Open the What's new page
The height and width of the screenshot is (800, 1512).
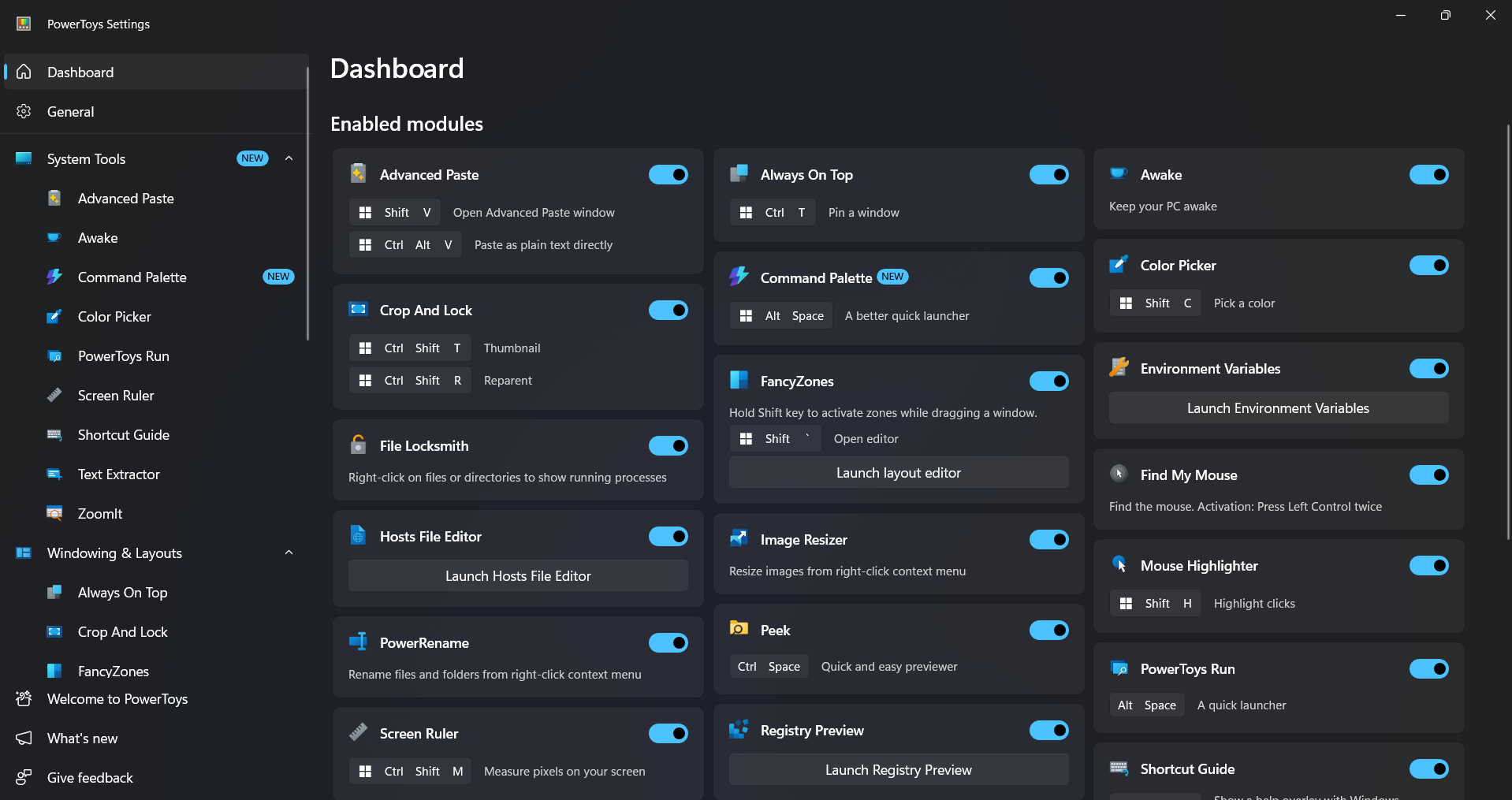[82, 739]
